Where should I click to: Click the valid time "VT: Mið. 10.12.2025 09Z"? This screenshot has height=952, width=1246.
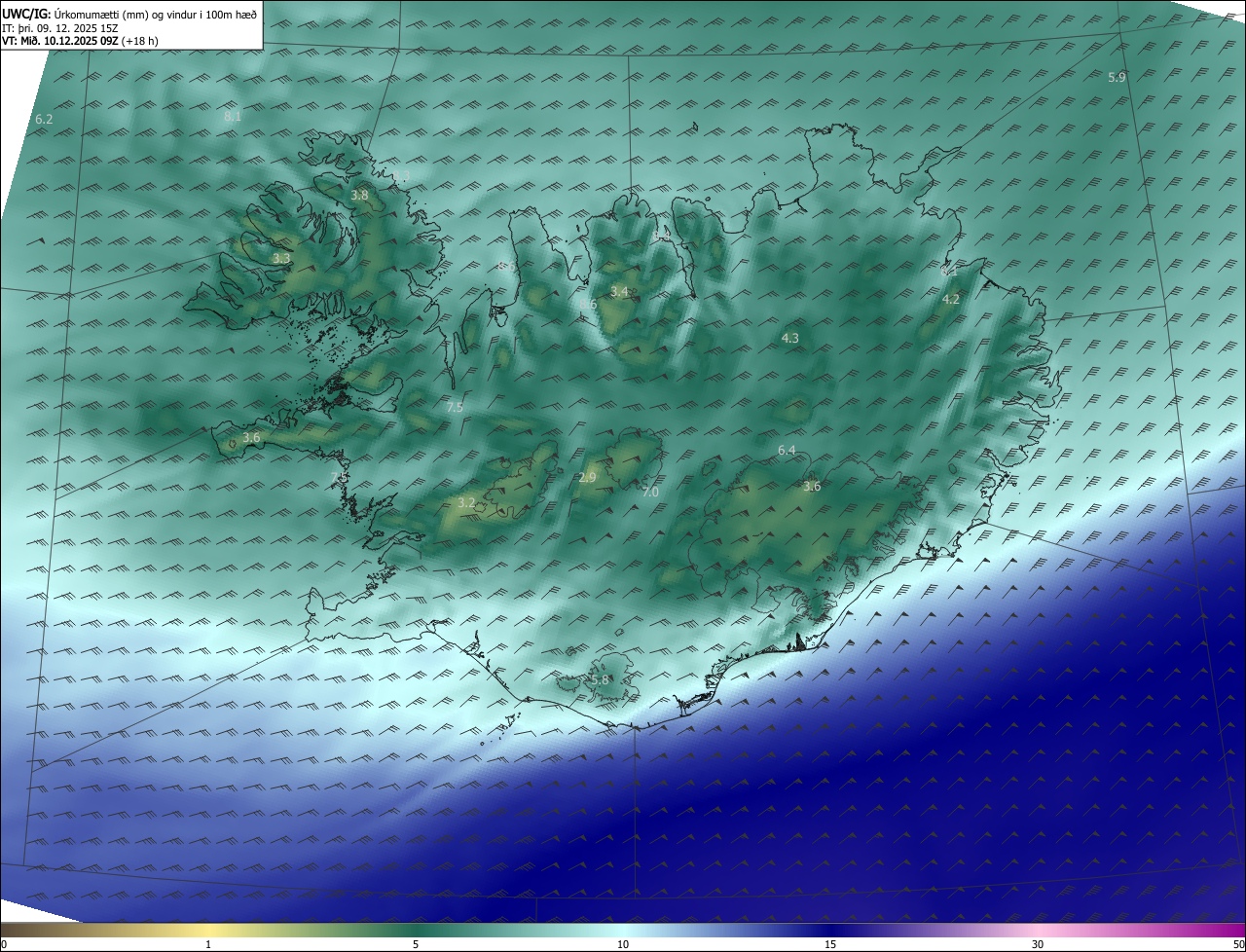[x=60, y=42]
